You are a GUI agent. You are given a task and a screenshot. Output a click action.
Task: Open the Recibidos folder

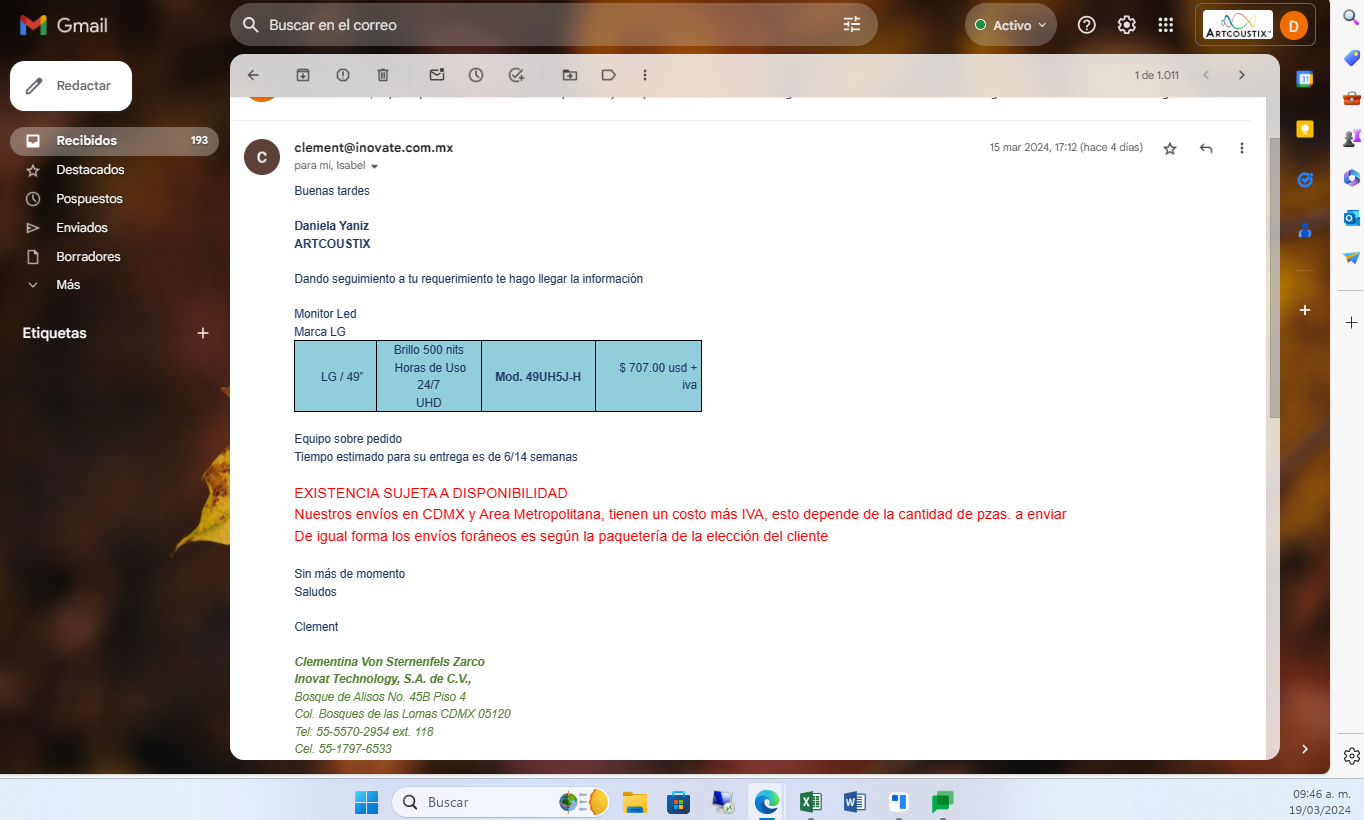click(114, 141)
